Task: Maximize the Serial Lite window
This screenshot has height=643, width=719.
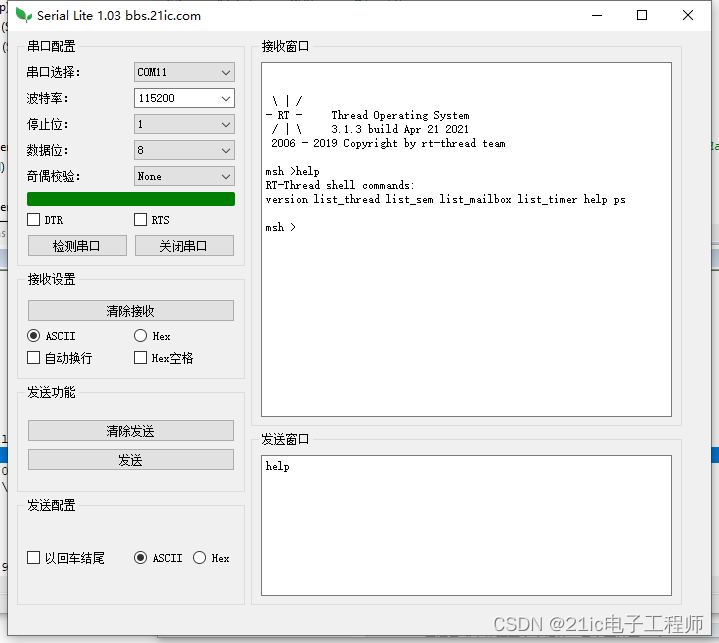Action: (642, 16)
